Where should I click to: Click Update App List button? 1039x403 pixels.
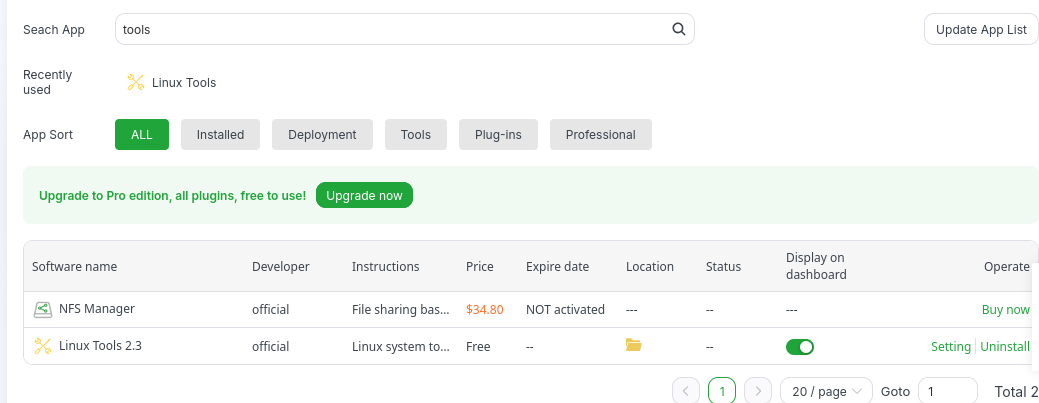pyautogui.click(x=980, y=29)
